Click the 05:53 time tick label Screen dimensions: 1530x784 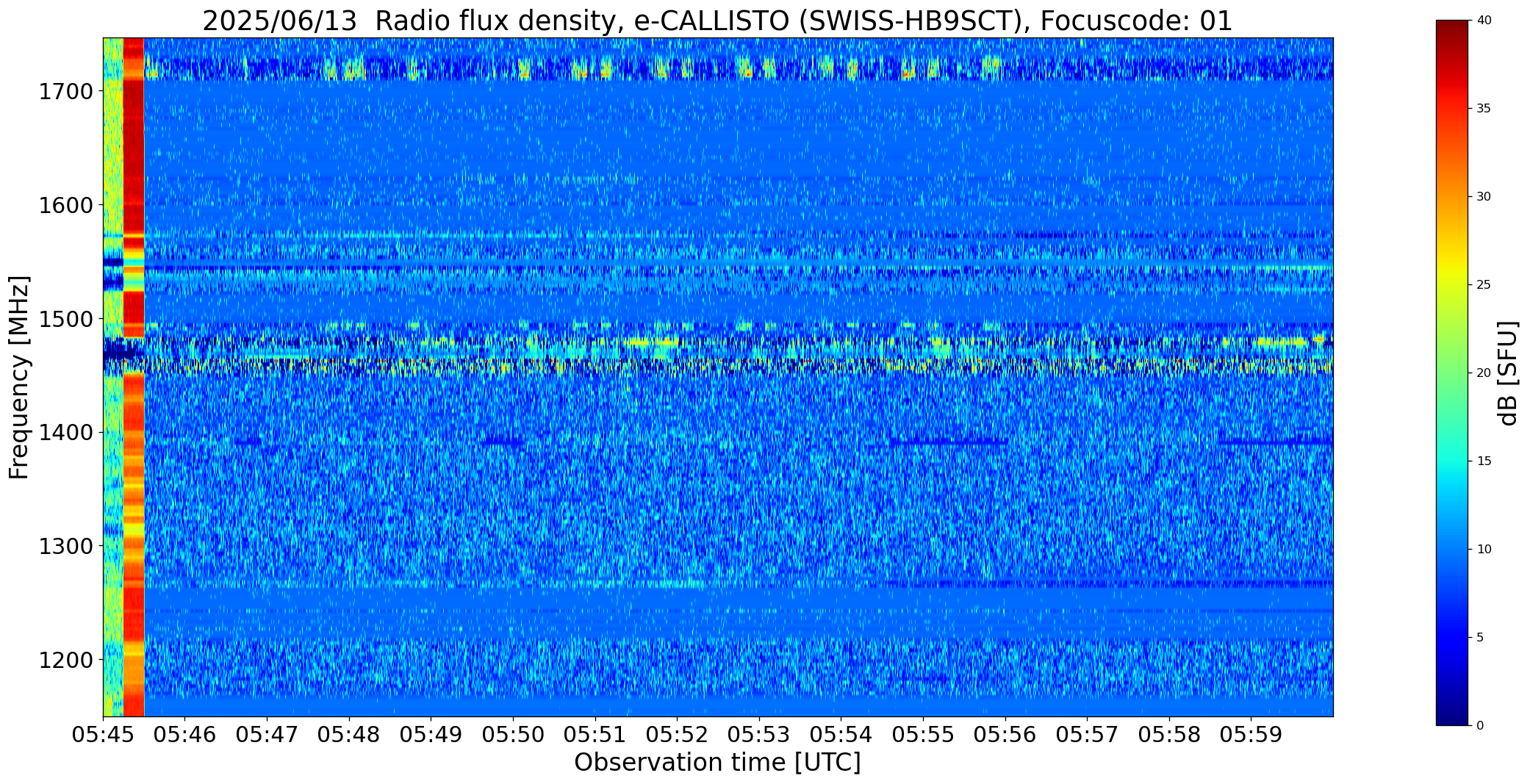point(759,734)
